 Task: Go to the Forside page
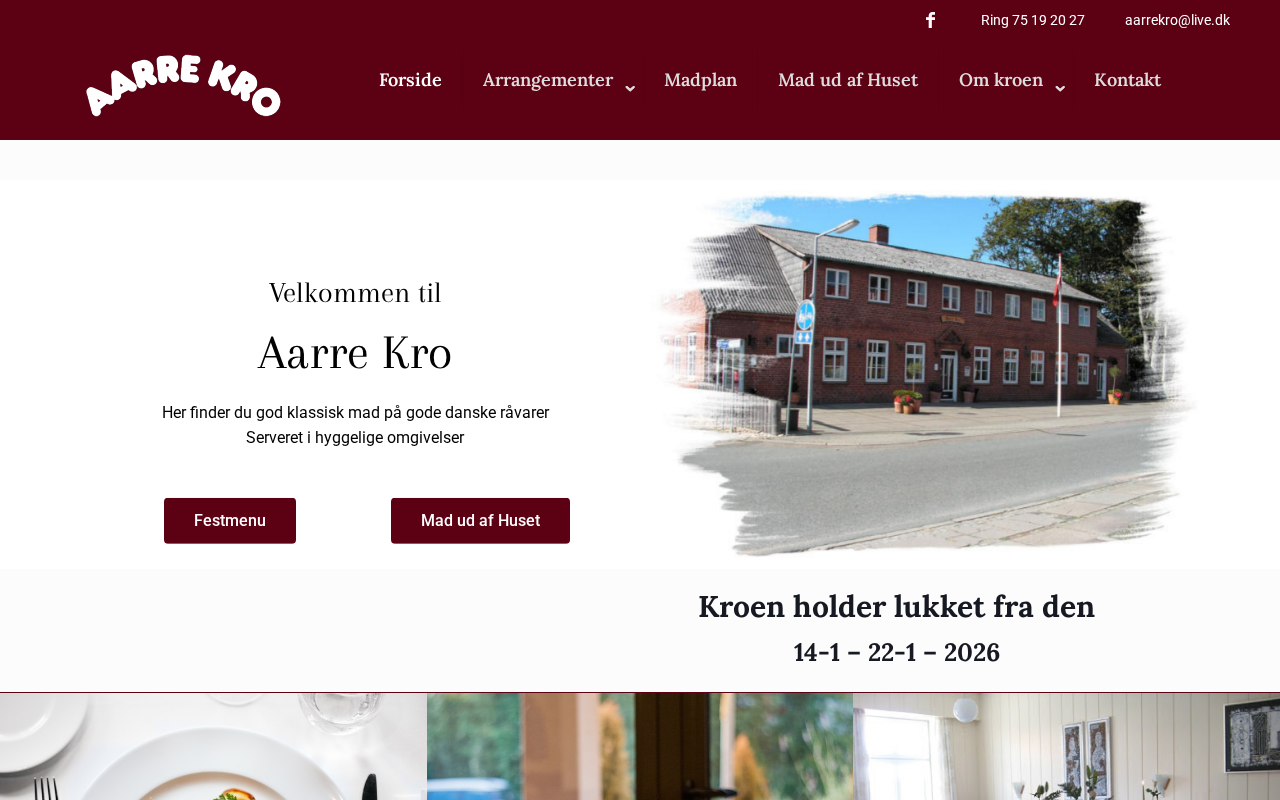click(x=410, y=80)
